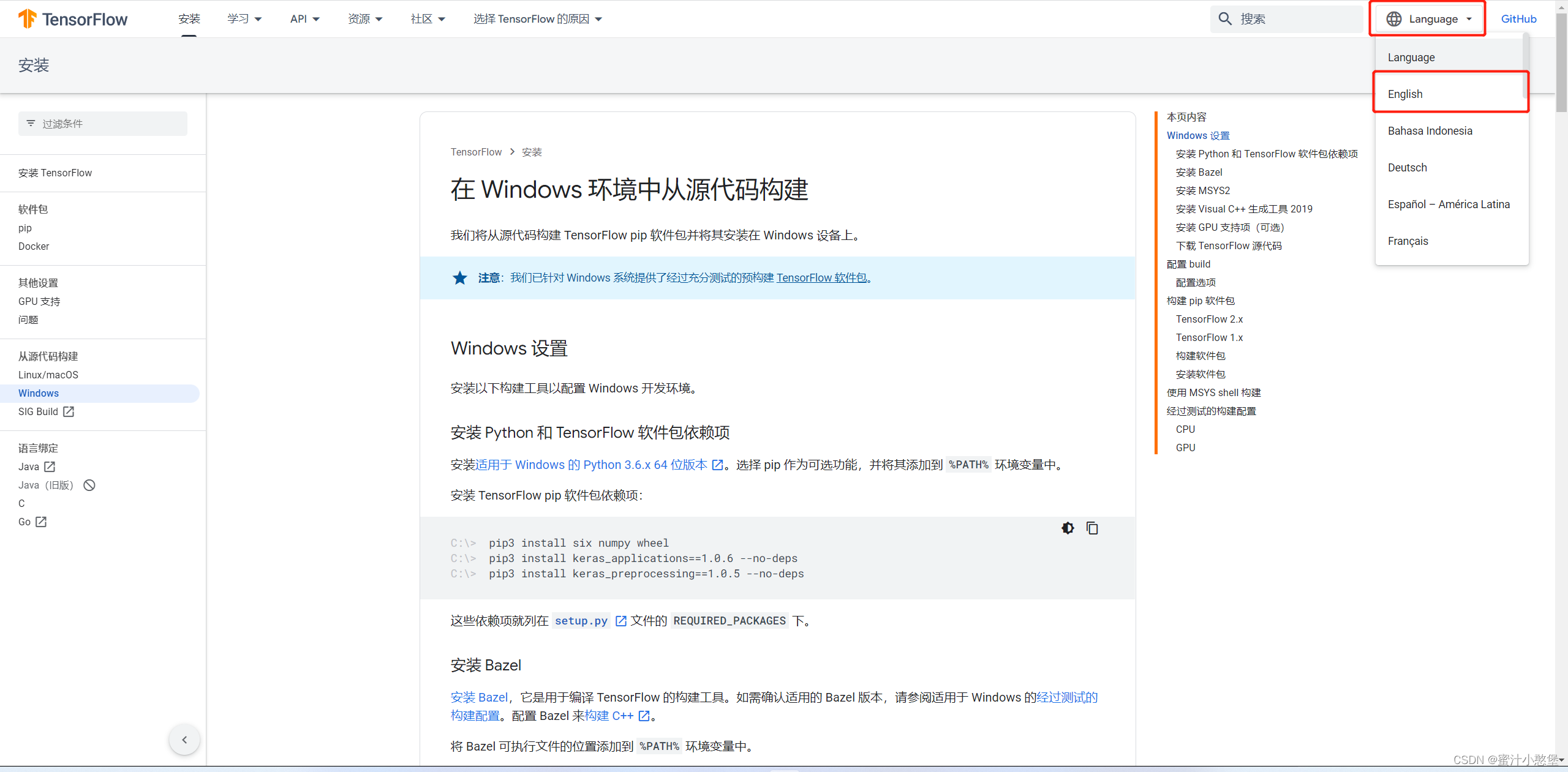Collapse the left navigation sidebar

(x=184, y=740)
